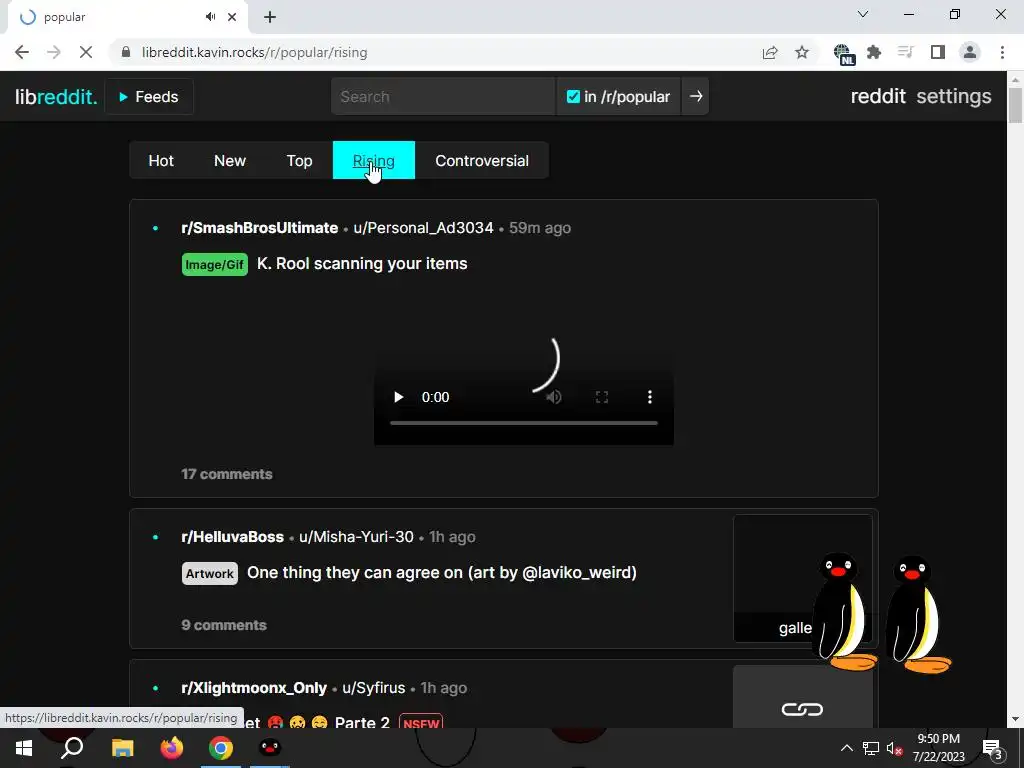Open the gallery thumbnail of HelluvaBoss post

[x=803, y=579]
